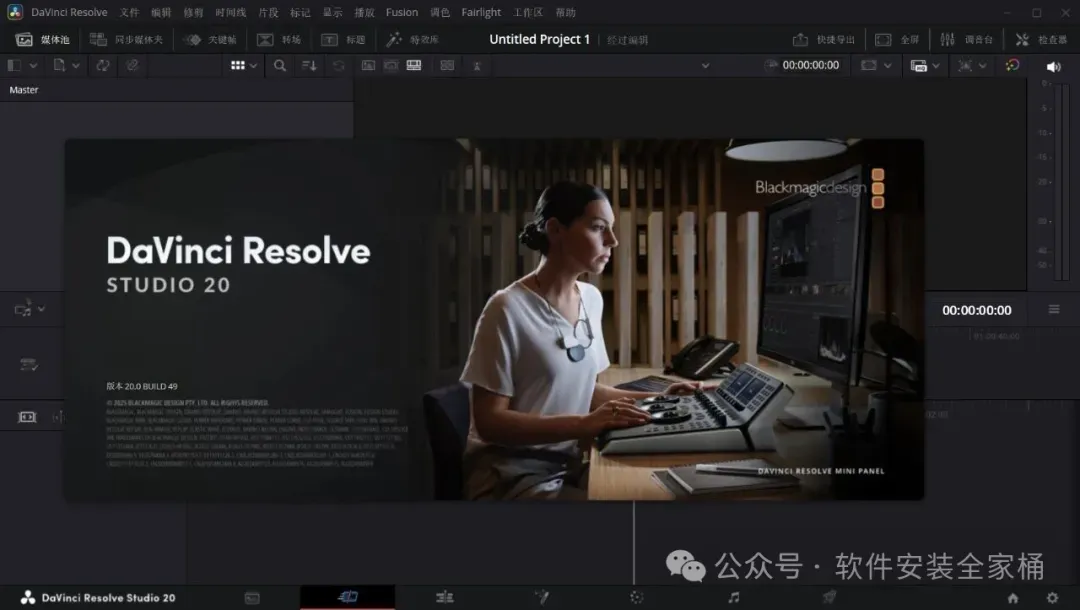This screenshot has height=610, width=1080.
Task: Click the link clips chain icon
Action: tap(132, 65)
